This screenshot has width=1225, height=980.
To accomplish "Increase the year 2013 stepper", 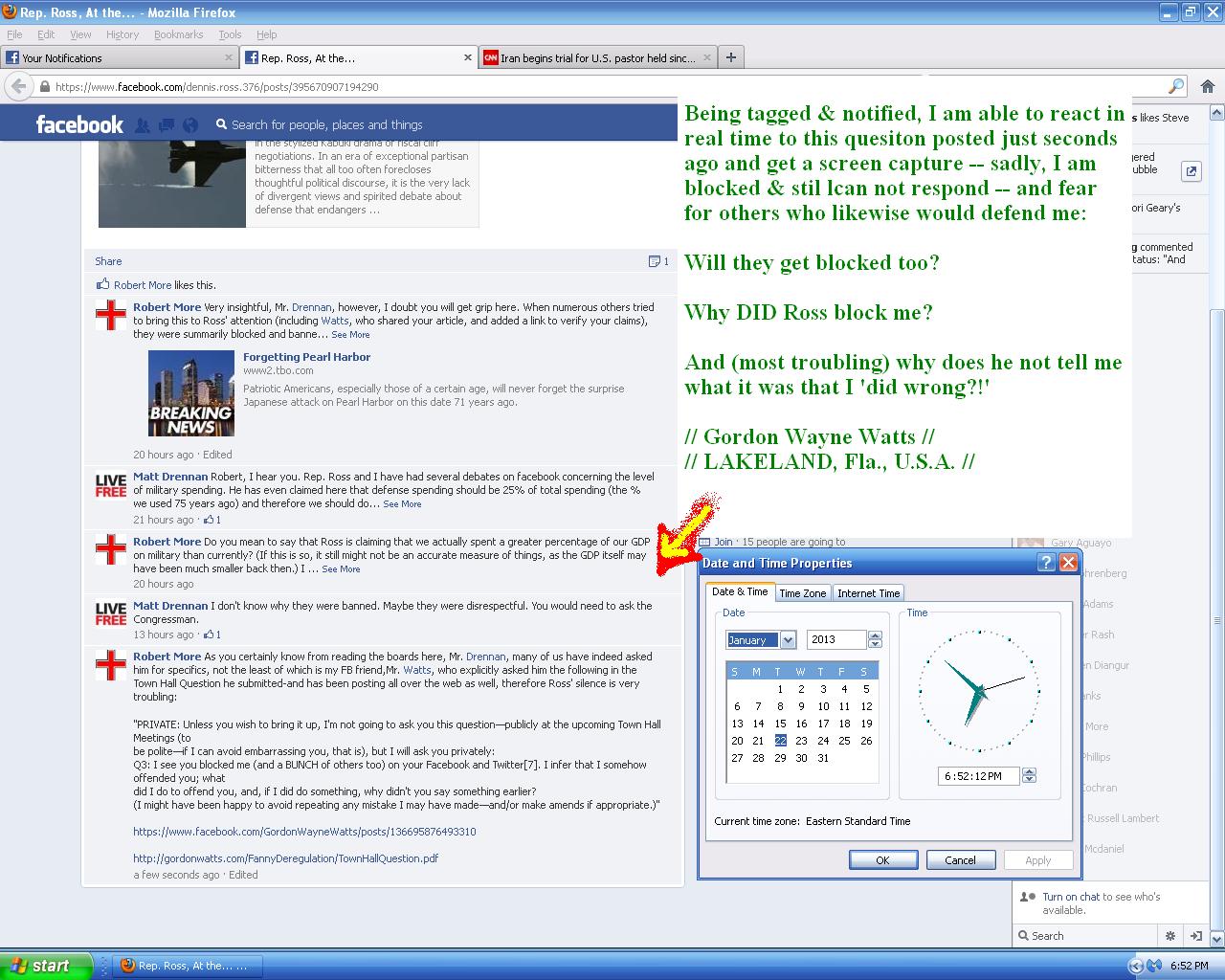I will click(x=875, y=635).
